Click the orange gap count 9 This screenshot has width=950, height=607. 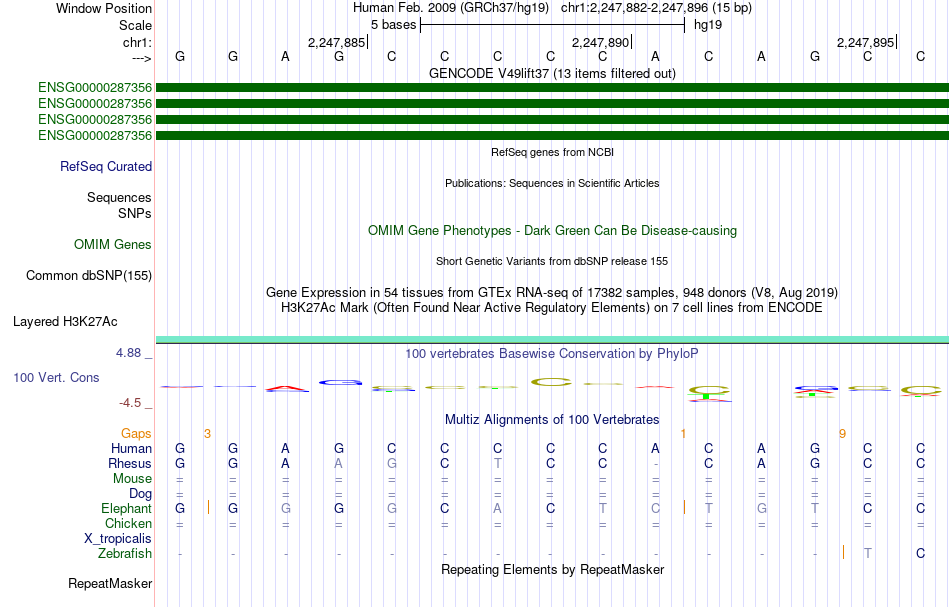tap(842, 434)
